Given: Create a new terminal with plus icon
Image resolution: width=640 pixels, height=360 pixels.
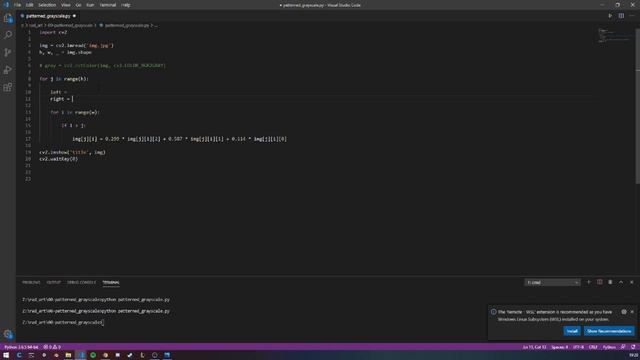Looking at the screenshot, I should click(589, 282).
